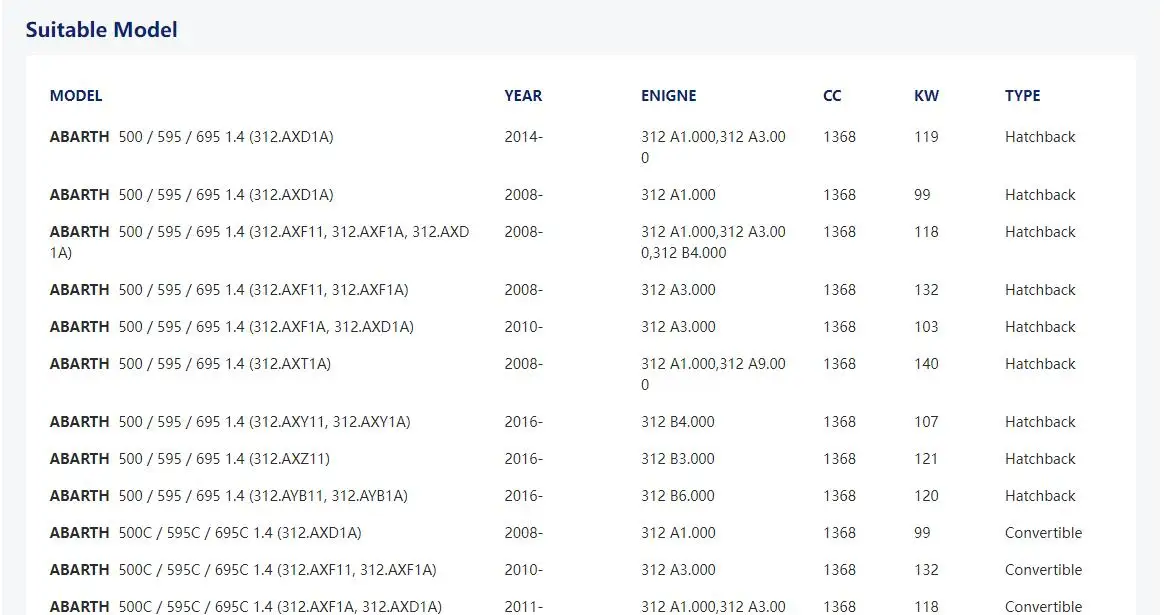The image size is (1164, 615).
Task: Click the model cell containing "(312.AXZ11)"
Action: (x=190, y=459)
